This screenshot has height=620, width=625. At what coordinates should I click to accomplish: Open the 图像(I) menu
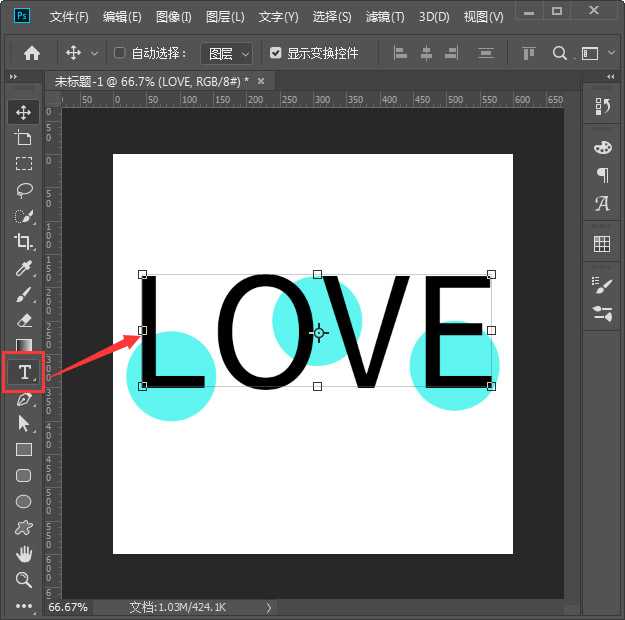tap(174, 17)
